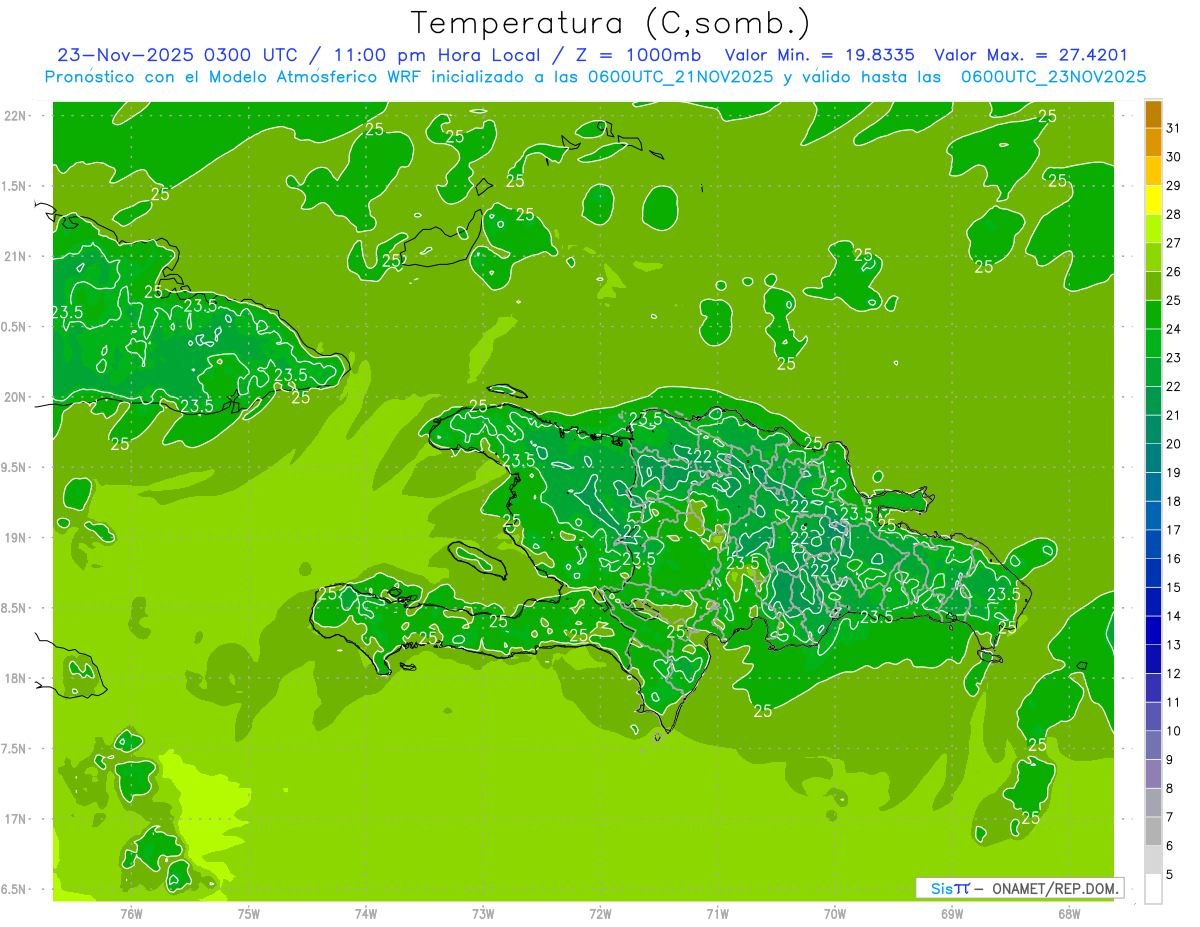The height and width of the screenshot is (927, 1200).
Task: Click the "72W" longitude label
Action: pos(600,913)
